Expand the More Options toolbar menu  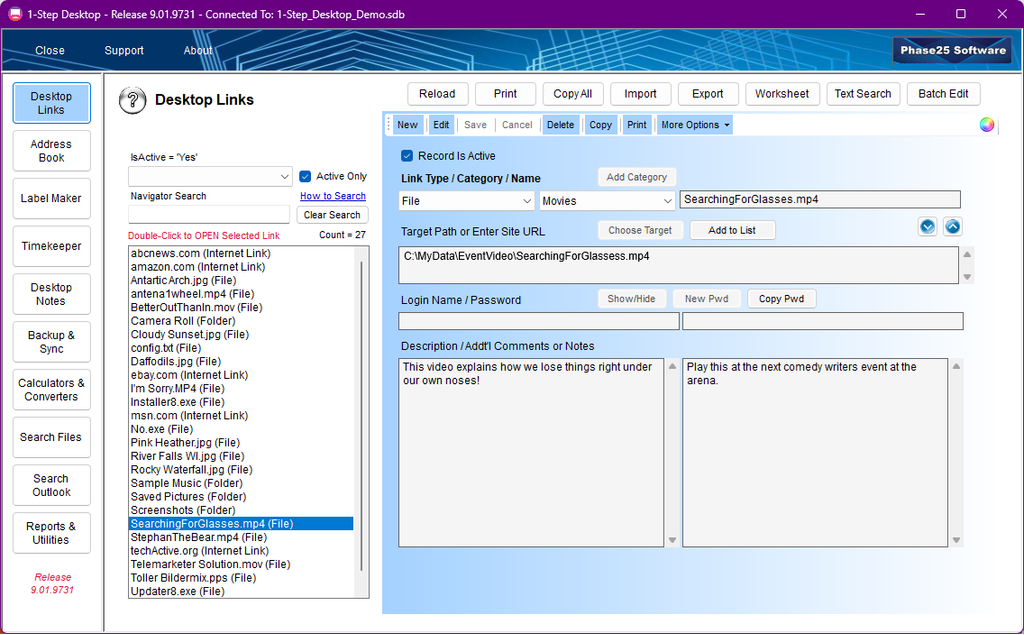pyautogui.click(x=694, y=125)
